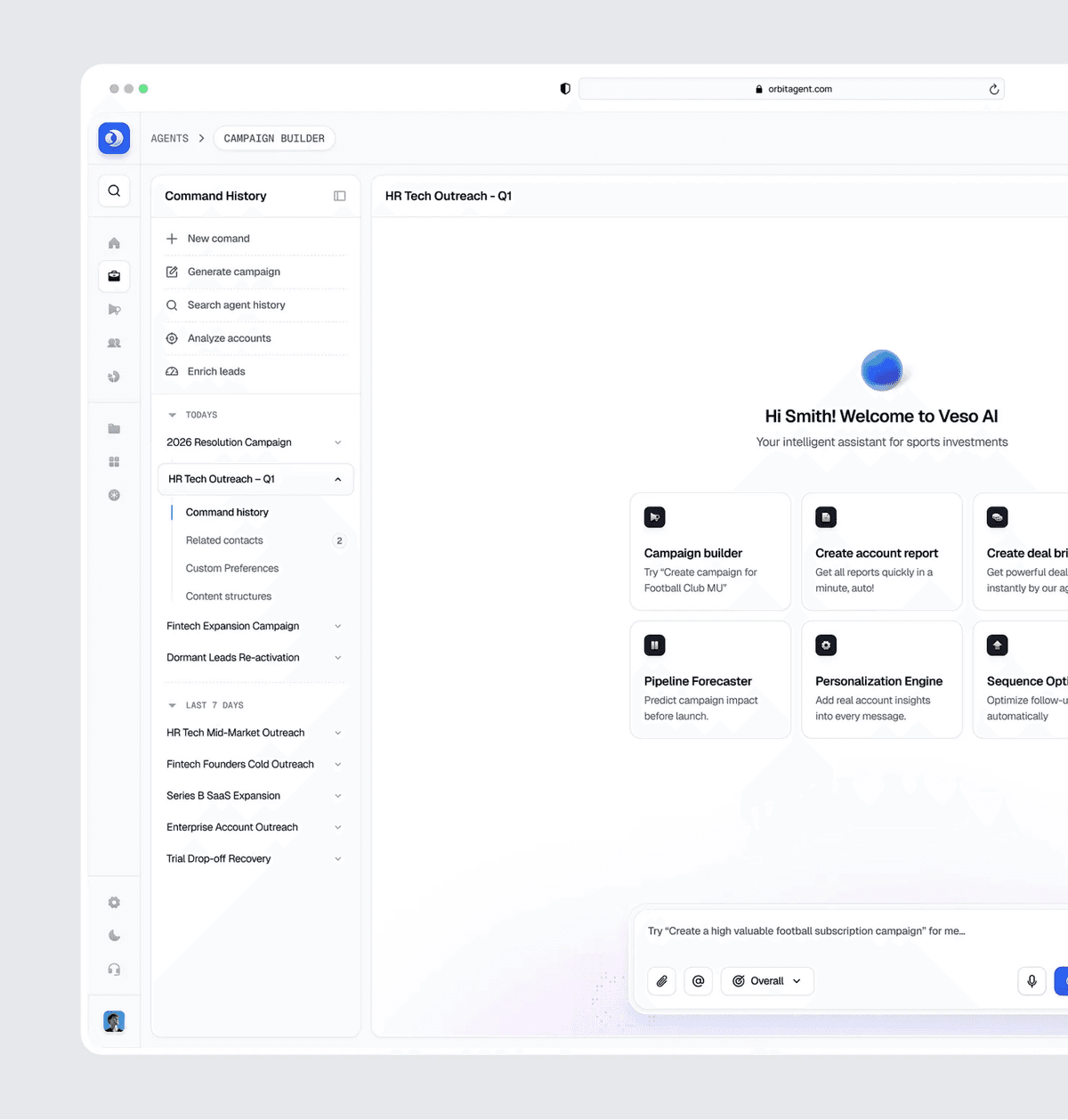Open the headset support icon
Image resolution: width=1068 pixels, height=1120 pixels.
coord(114,970)
